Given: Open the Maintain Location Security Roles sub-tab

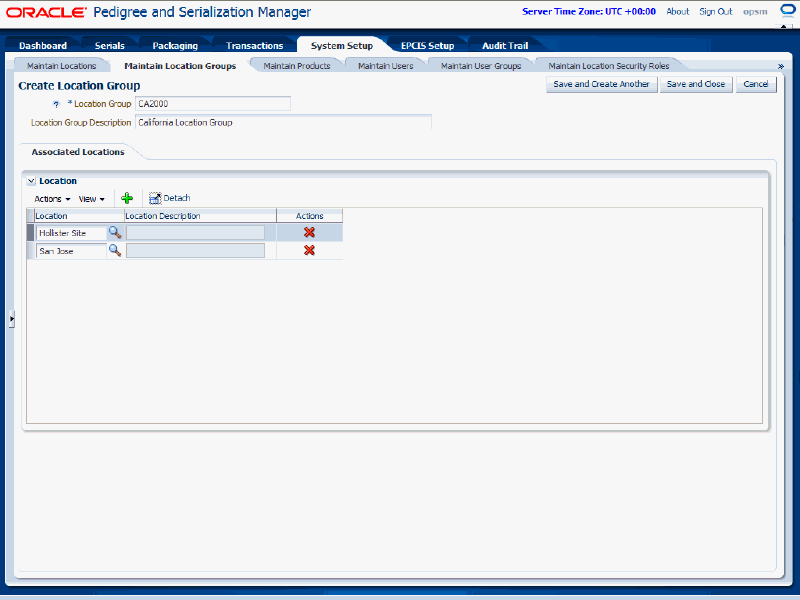Looking at the screenshot, I should 609,66.
